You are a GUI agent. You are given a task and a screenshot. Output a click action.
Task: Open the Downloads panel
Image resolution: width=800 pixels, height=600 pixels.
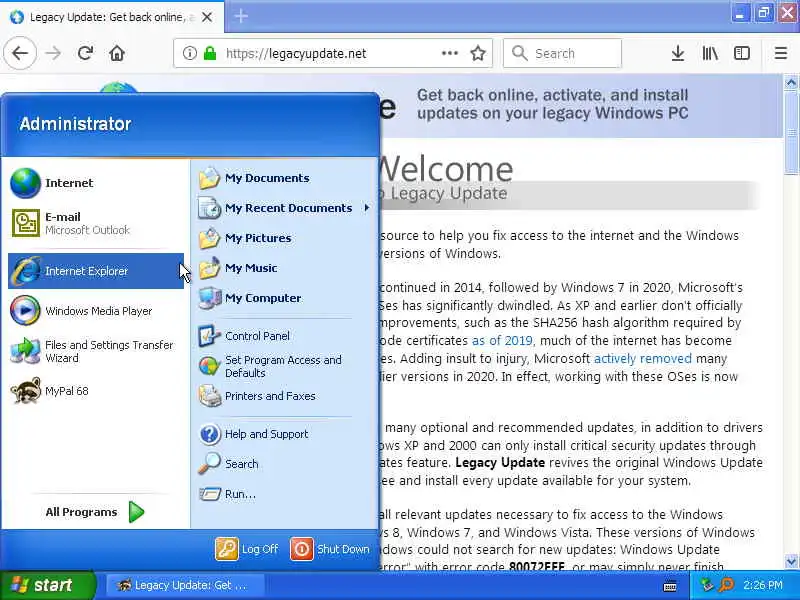click(678, 53)
